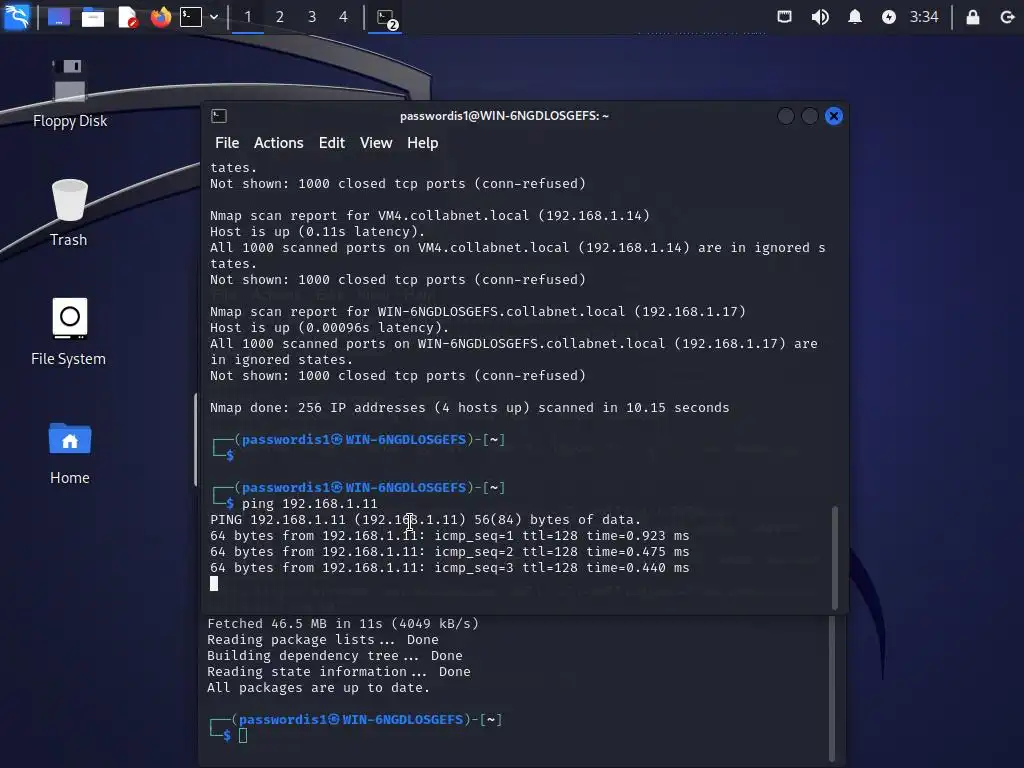
Task: Click the 'icmp_seq=3 ttl=128 time=0.440 ms' line
Action: click(x=449, y=568)
